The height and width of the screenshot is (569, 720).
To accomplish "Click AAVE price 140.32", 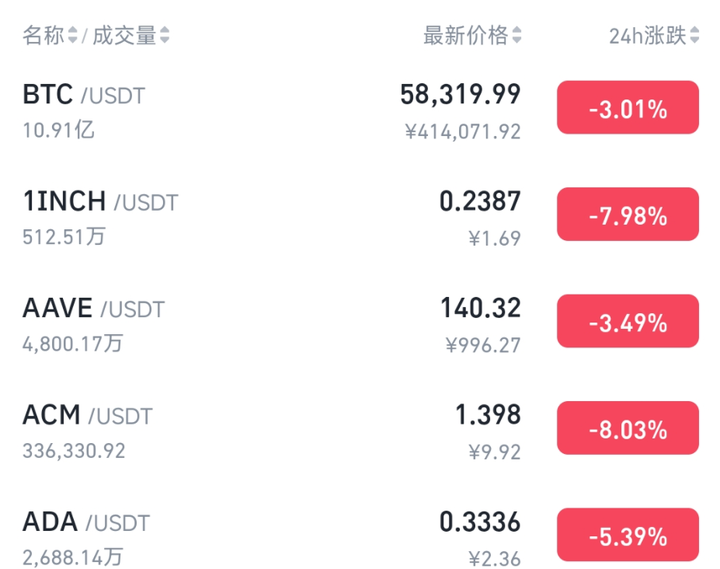I will point(480,308).
